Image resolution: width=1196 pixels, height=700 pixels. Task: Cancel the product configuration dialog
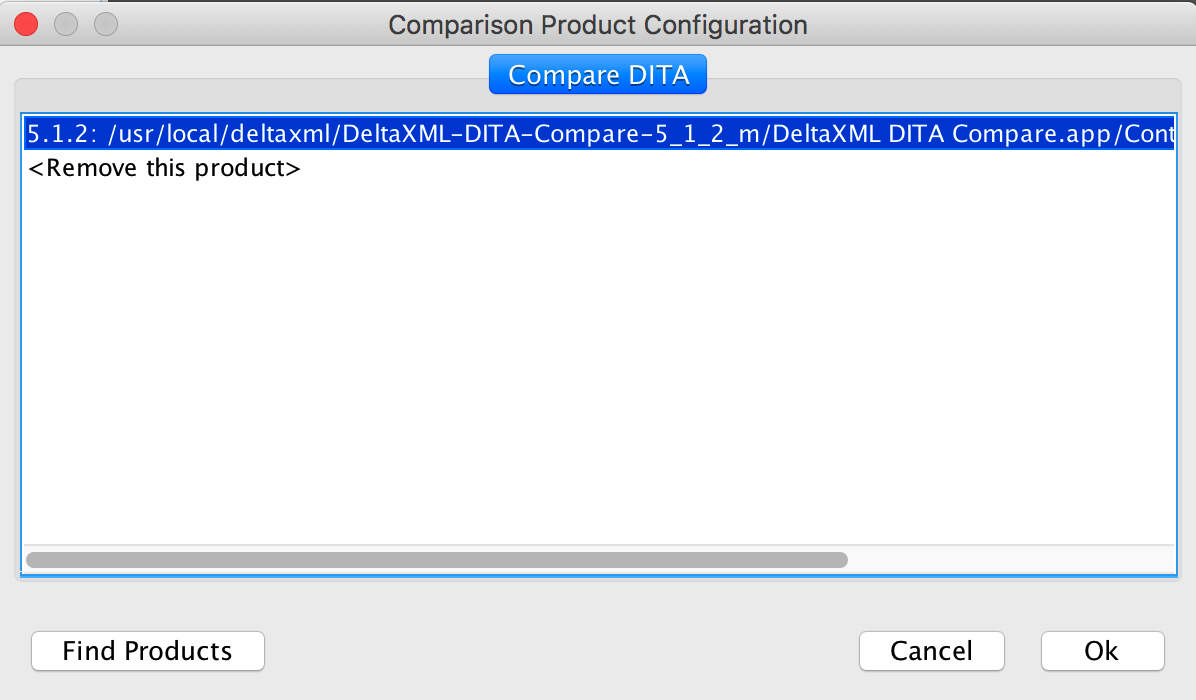coord(930,651)
